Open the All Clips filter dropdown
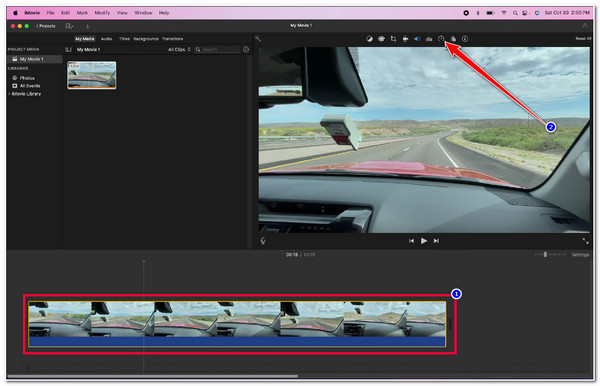Image resolution: width=600 pixels, height=386 pixels. pos(179,49)
